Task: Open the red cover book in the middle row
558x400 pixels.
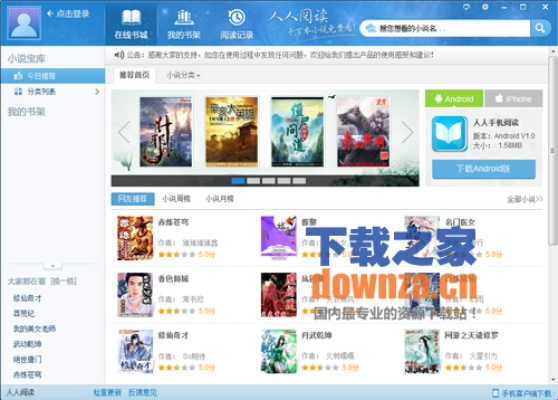Action: pos(279,295)
